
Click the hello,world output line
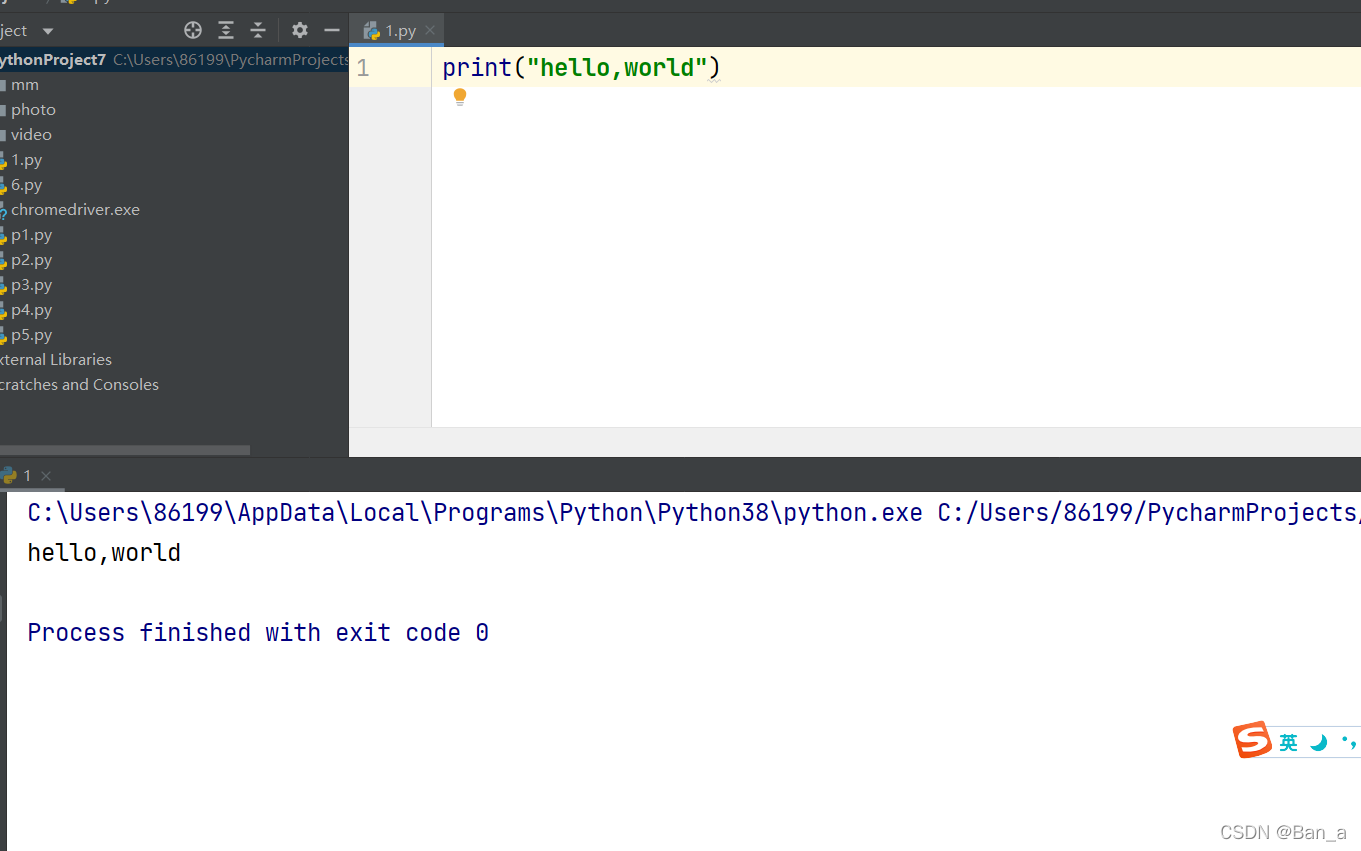pos(104,553)
